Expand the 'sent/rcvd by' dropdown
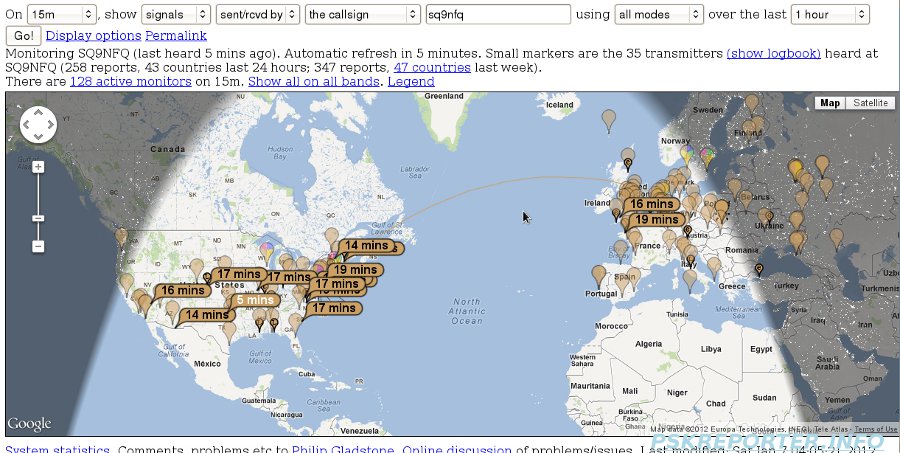 pos(258,14)
